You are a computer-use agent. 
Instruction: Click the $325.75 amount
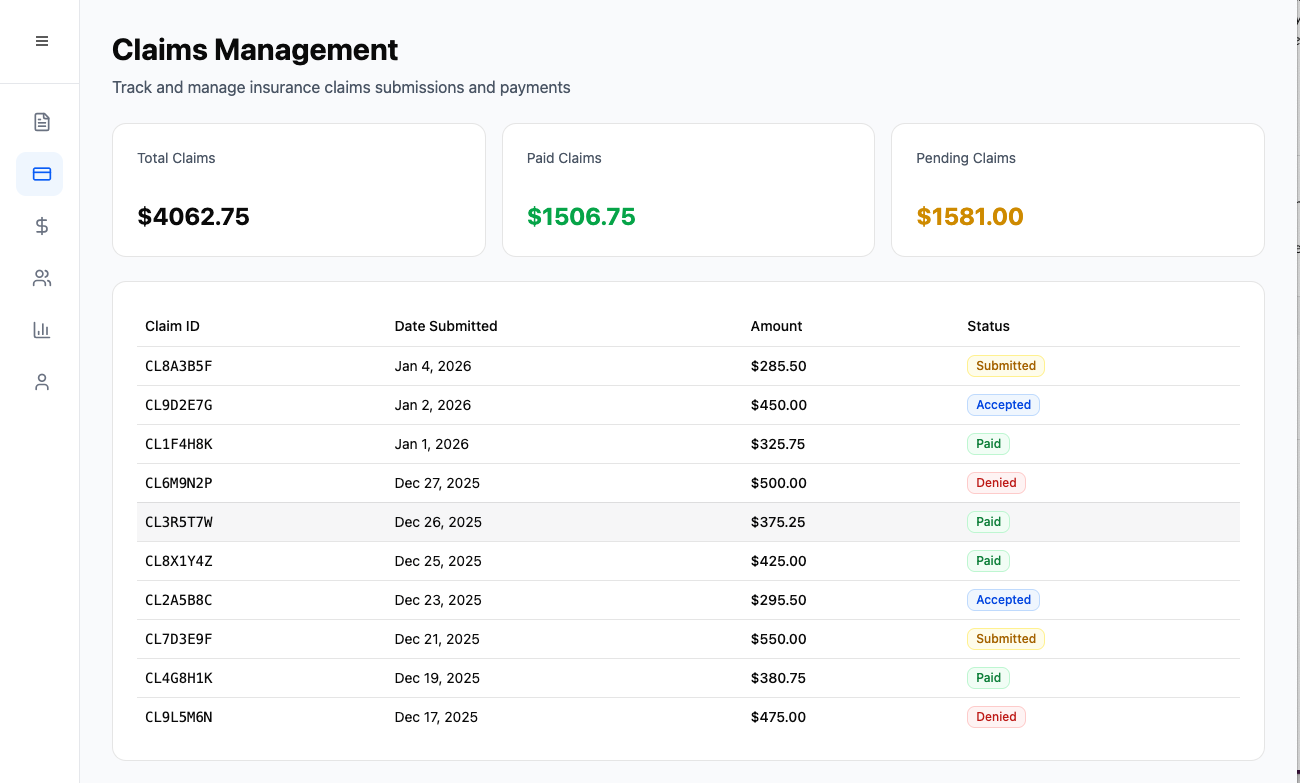pyautogui.click(x=778, y=444)
